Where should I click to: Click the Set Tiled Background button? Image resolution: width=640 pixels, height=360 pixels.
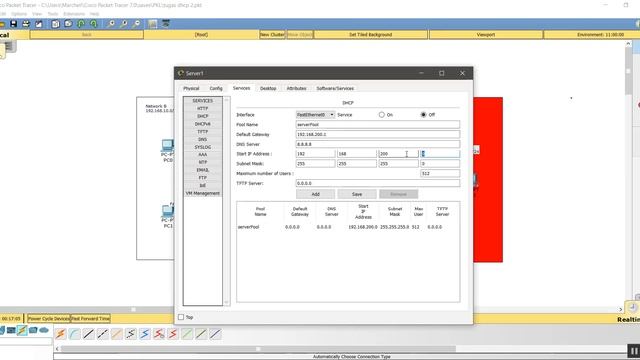[x=371, y=35]
